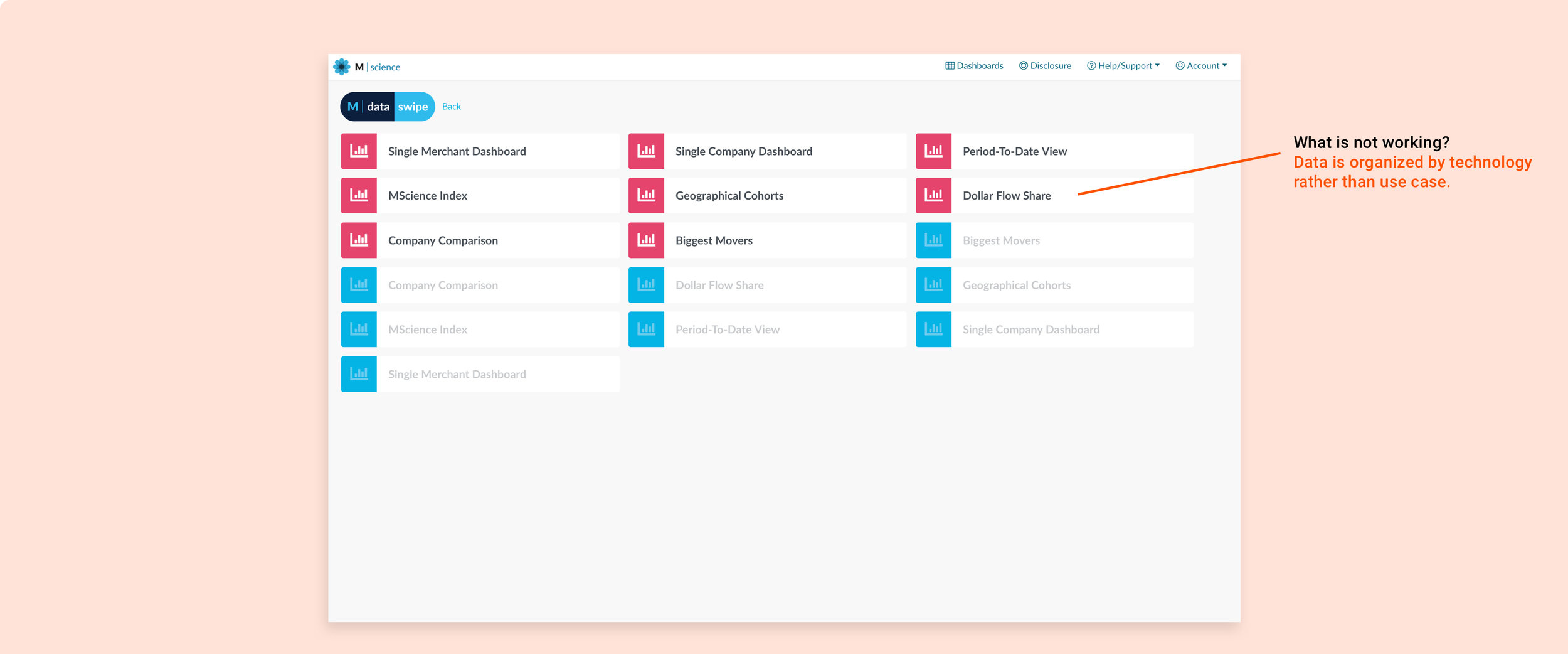Open Single Company Dashboard (dark label)
Screen dimensions: 1568x654
coord(744,151)
